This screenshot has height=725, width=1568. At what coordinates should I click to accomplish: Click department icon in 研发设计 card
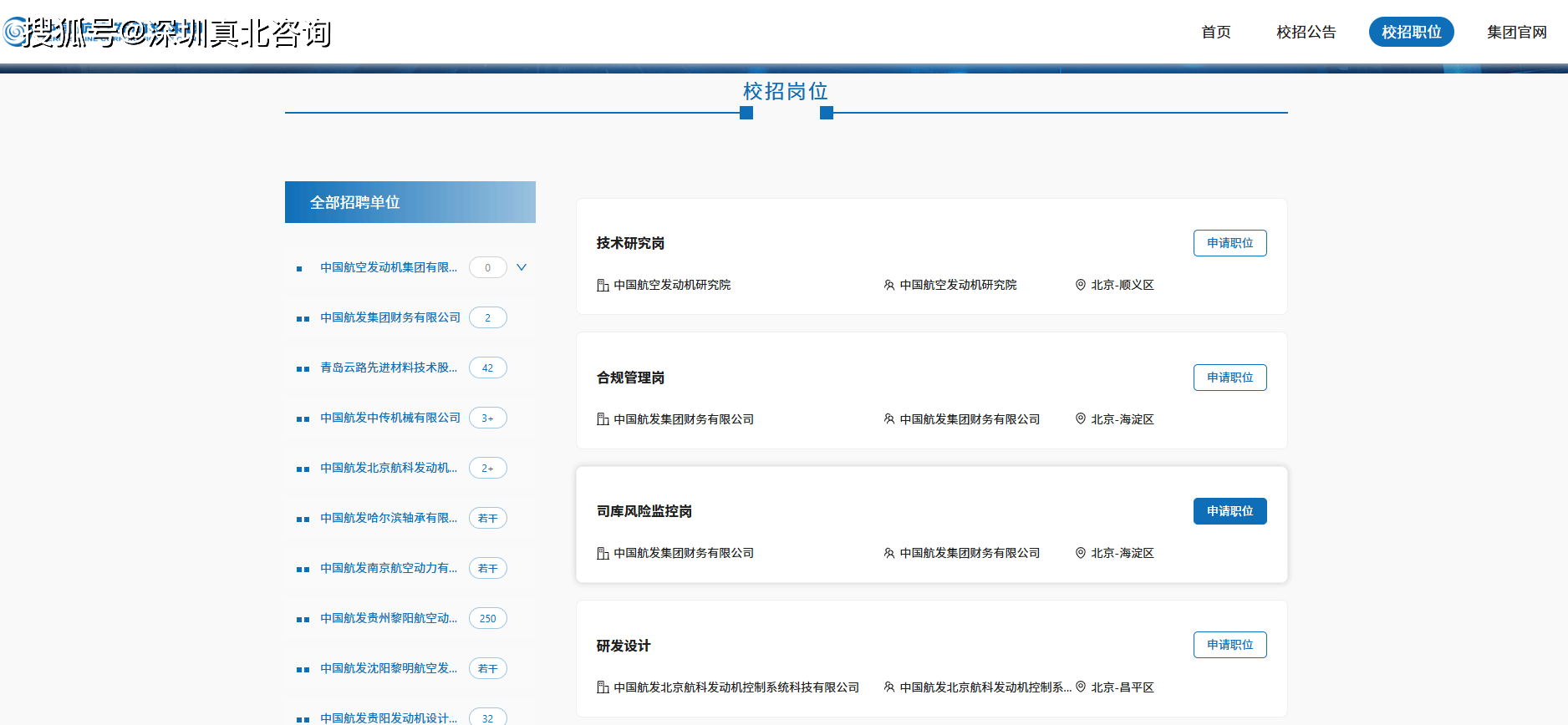[889, 687]
